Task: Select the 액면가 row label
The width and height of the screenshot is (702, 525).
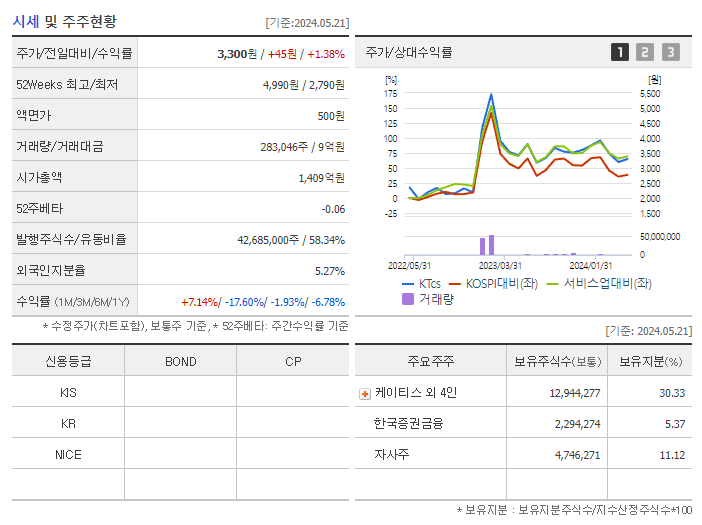Action: coord(34,115)
